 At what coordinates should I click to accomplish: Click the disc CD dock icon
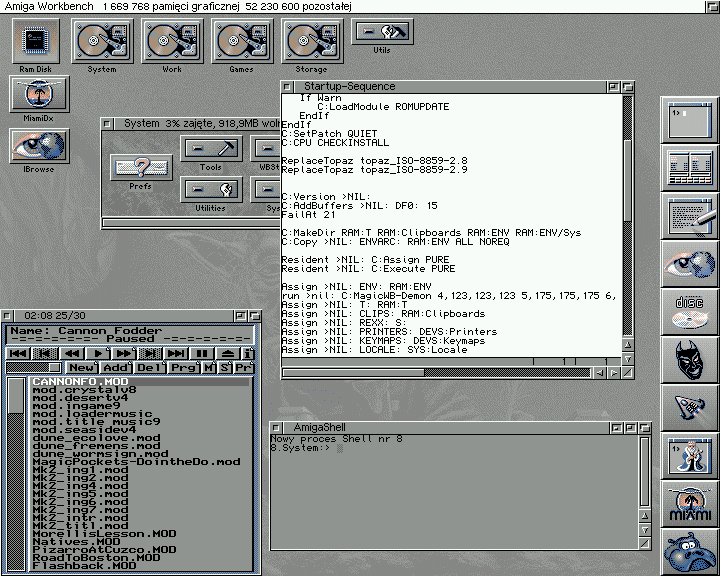point(689,312)
